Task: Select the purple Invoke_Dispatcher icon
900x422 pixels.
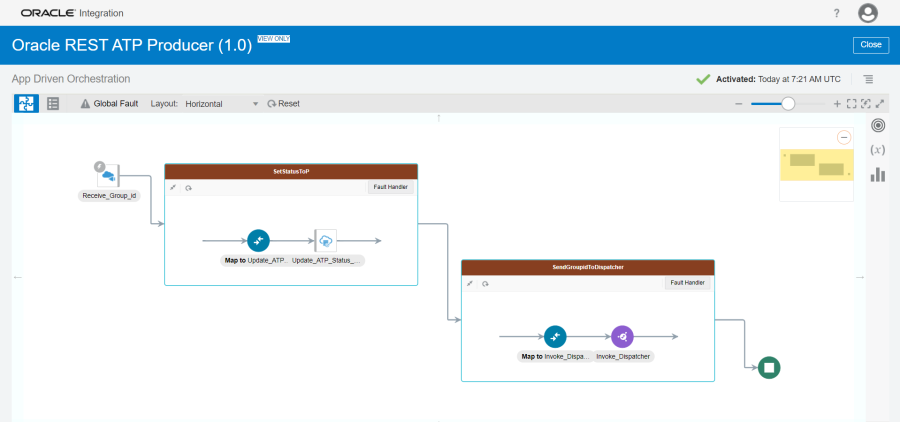Action: (x=622, y=336)
